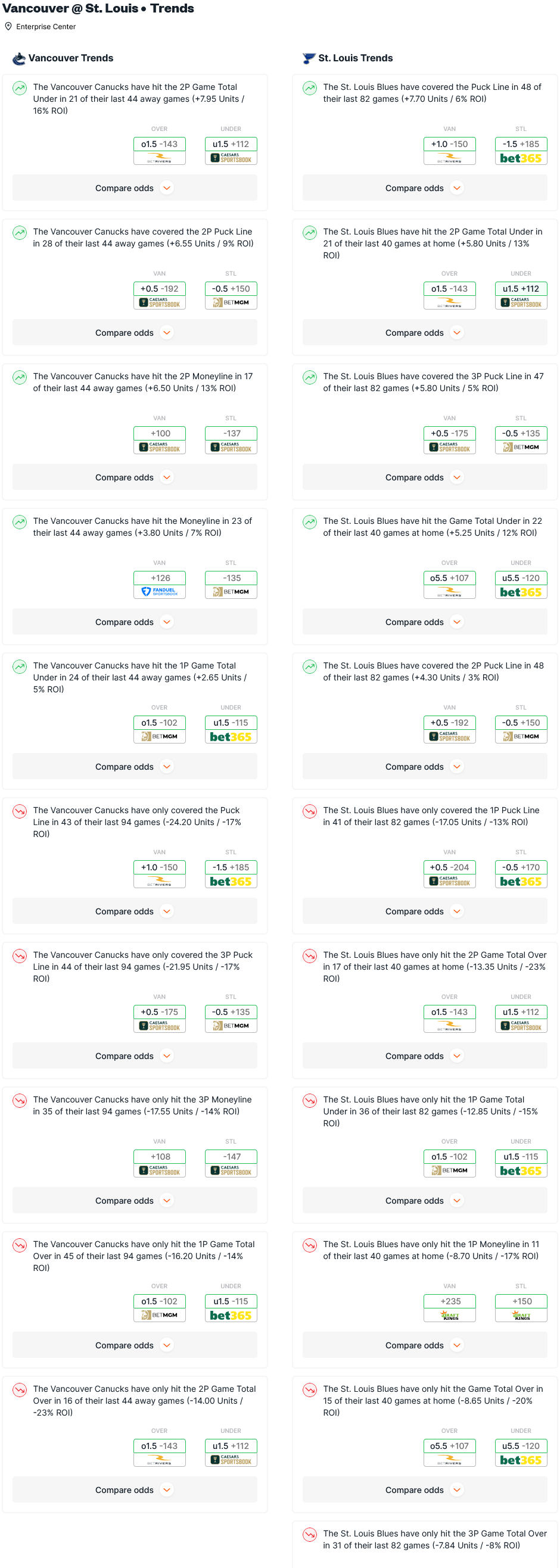The image size is (560, 1568).
Task: Click the Enterprise Center location pin icon
Action: [x=8, y=27]
